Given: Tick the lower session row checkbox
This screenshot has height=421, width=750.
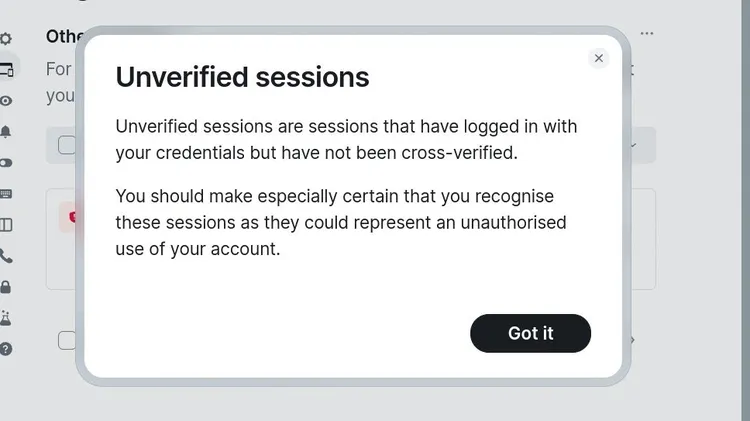Looking at the screenshot, I should (x=66, y=341).
